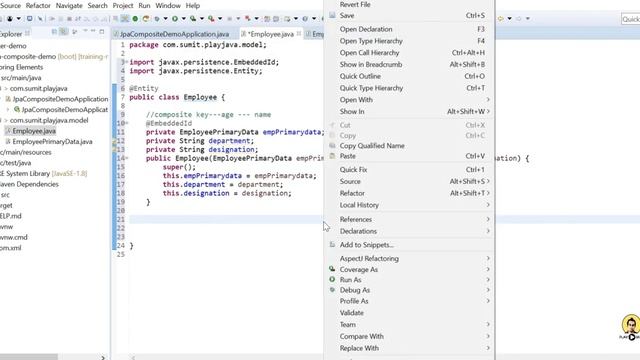Open the Source menu in the menu bar
This screenshot has height=360, width=640.
10,6
